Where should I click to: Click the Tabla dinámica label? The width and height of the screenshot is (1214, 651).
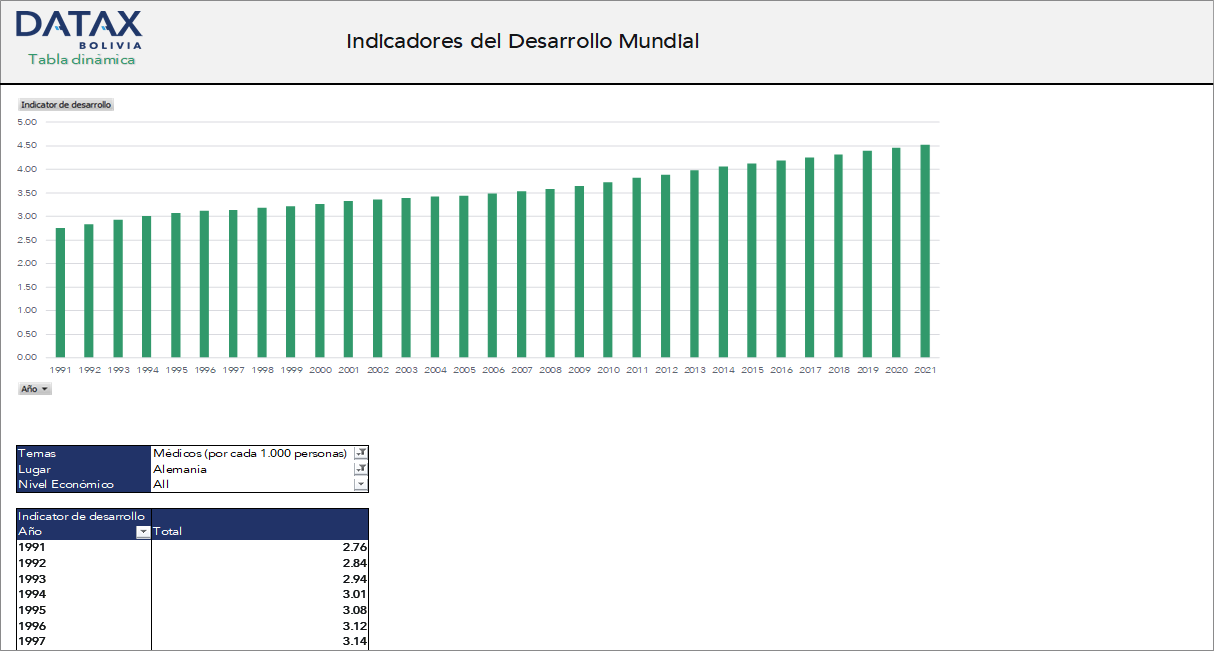(x=84, y=59)
